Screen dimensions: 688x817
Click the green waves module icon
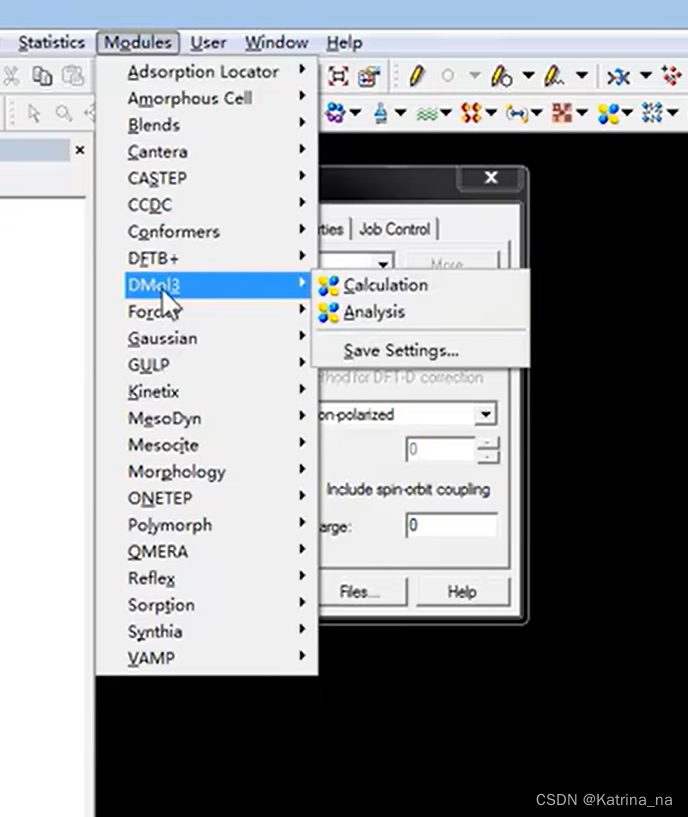click(x=427, y=113)
